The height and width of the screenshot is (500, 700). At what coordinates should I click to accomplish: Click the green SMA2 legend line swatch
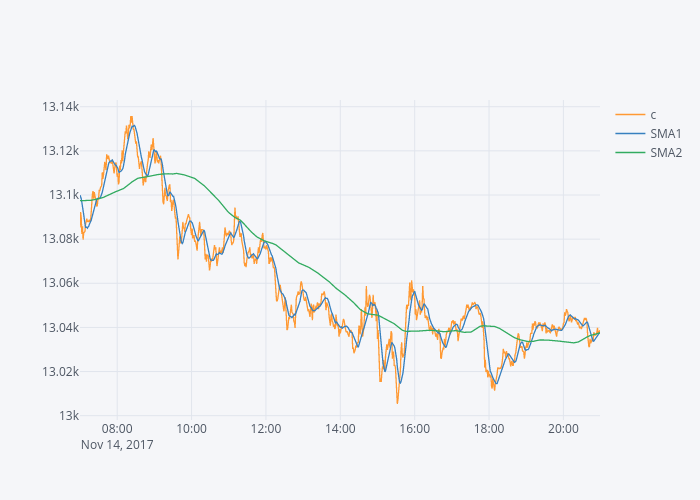point(630,153)
